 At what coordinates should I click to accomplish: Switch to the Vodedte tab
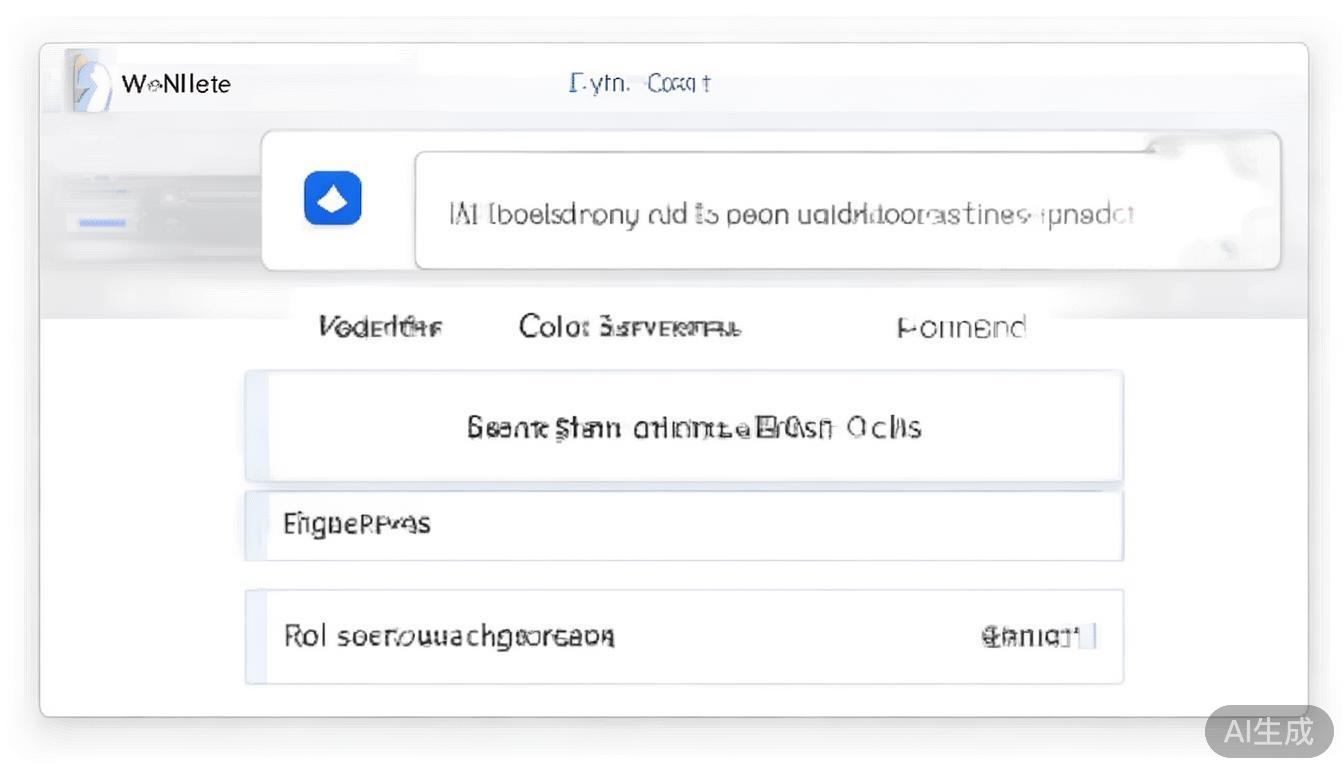tap(380, 327)
